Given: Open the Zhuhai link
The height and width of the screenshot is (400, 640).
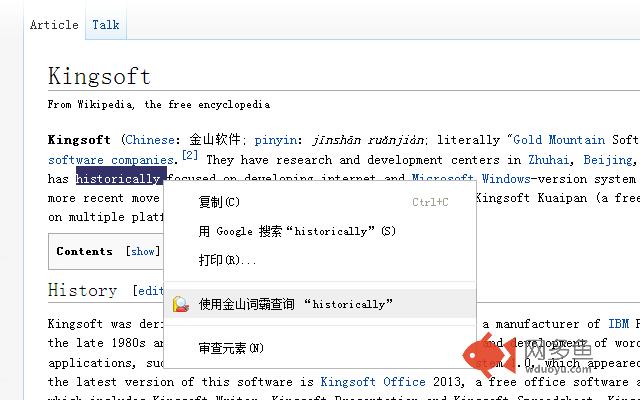Looking at the screenshot, I should 549,160.
